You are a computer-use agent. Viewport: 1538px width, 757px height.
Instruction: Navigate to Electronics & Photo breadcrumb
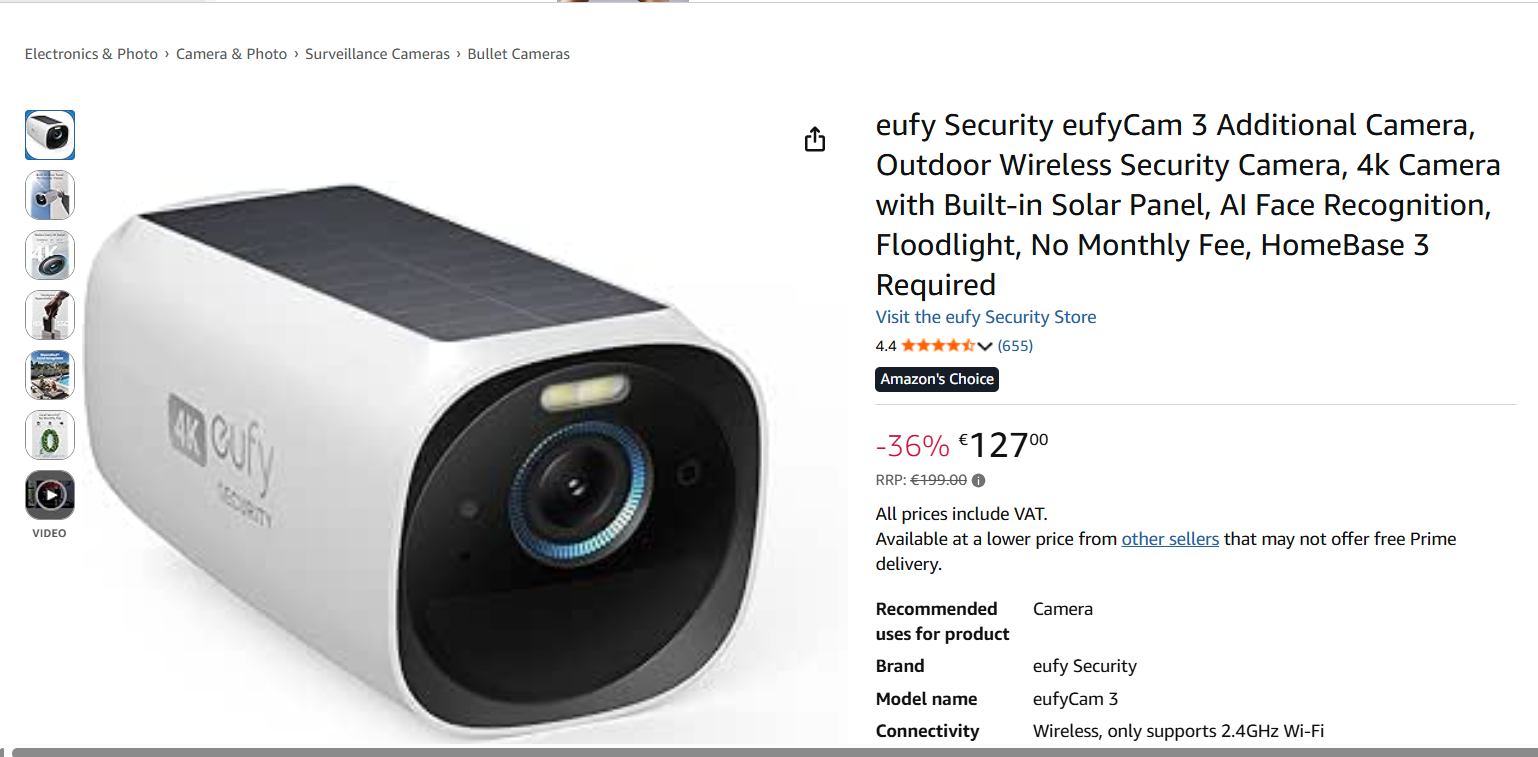(x=91, y=53)
